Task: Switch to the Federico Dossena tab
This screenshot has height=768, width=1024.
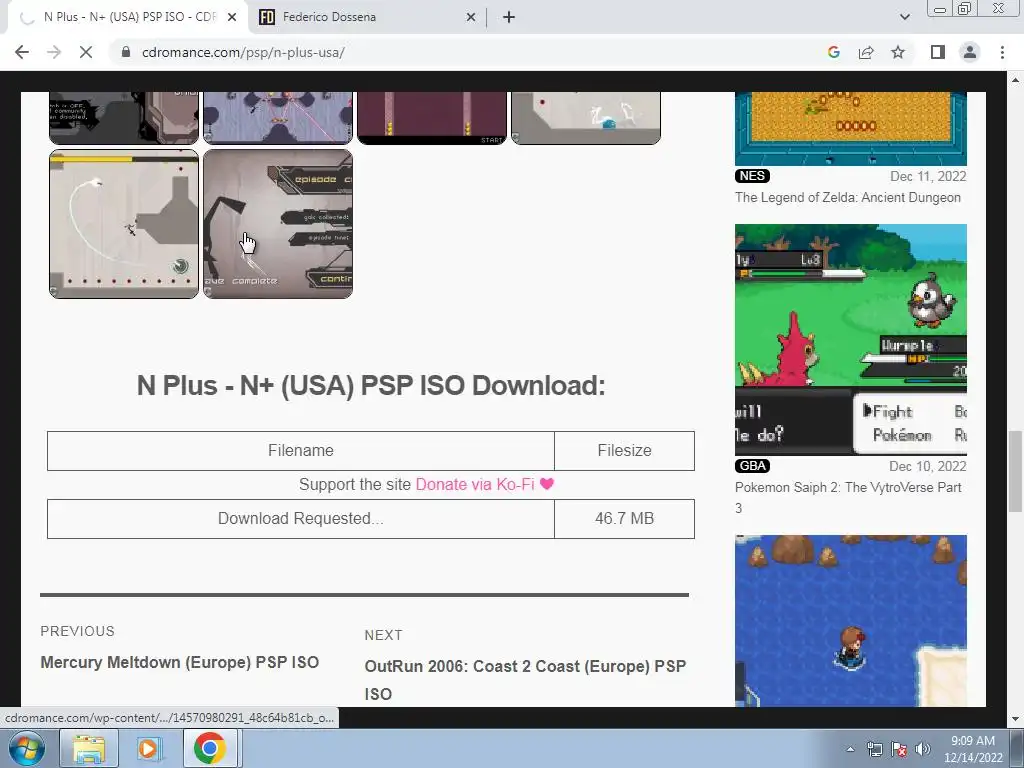Action: [367, 17]
